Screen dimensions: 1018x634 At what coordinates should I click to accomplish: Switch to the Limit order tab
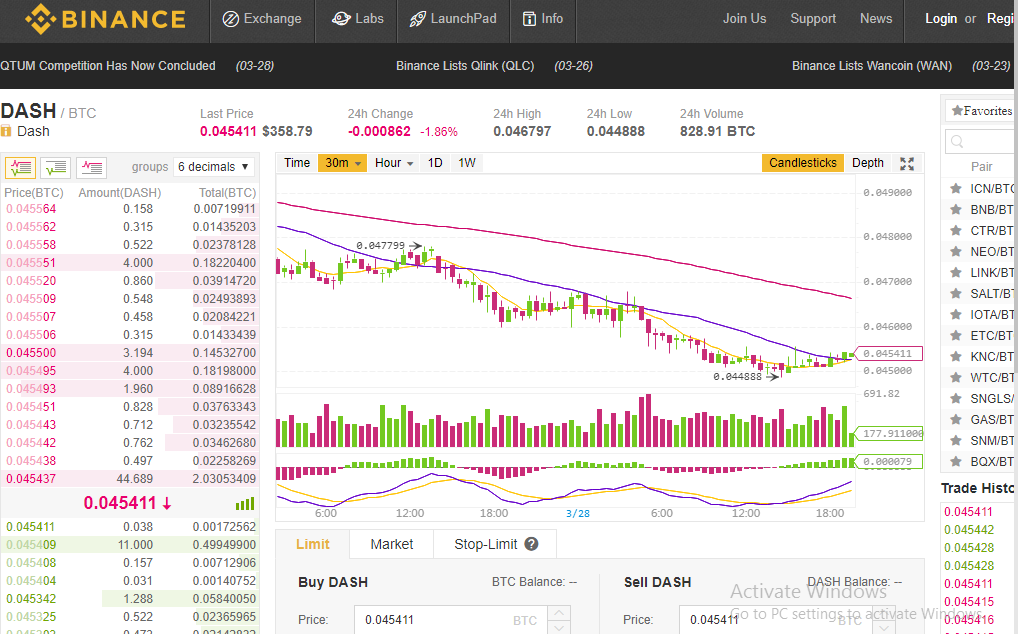coord(313,544)
